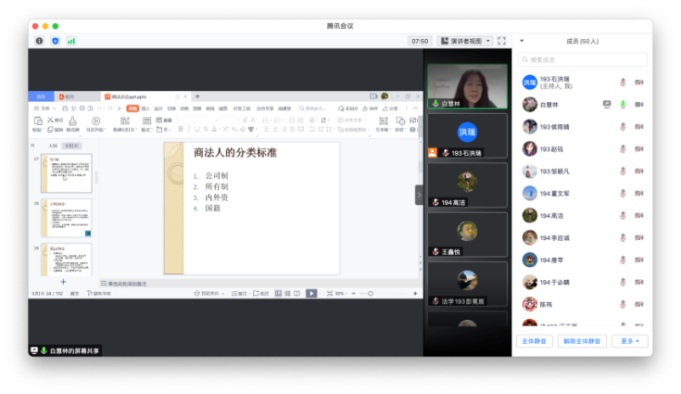Check the green network signal icon
The width and height of the screenshot is (681, 394).
(x=71, y=41)
